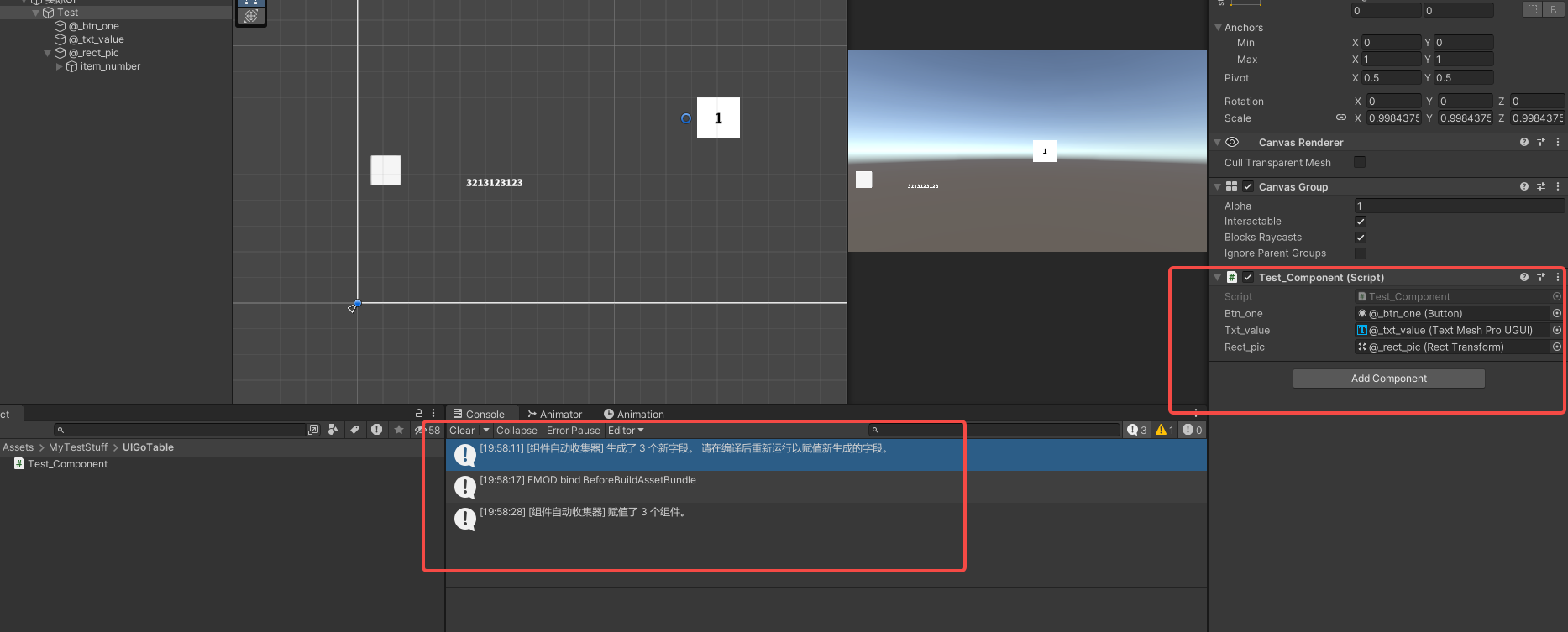Collapse the Anchors section

click(x=1218, y=28)
